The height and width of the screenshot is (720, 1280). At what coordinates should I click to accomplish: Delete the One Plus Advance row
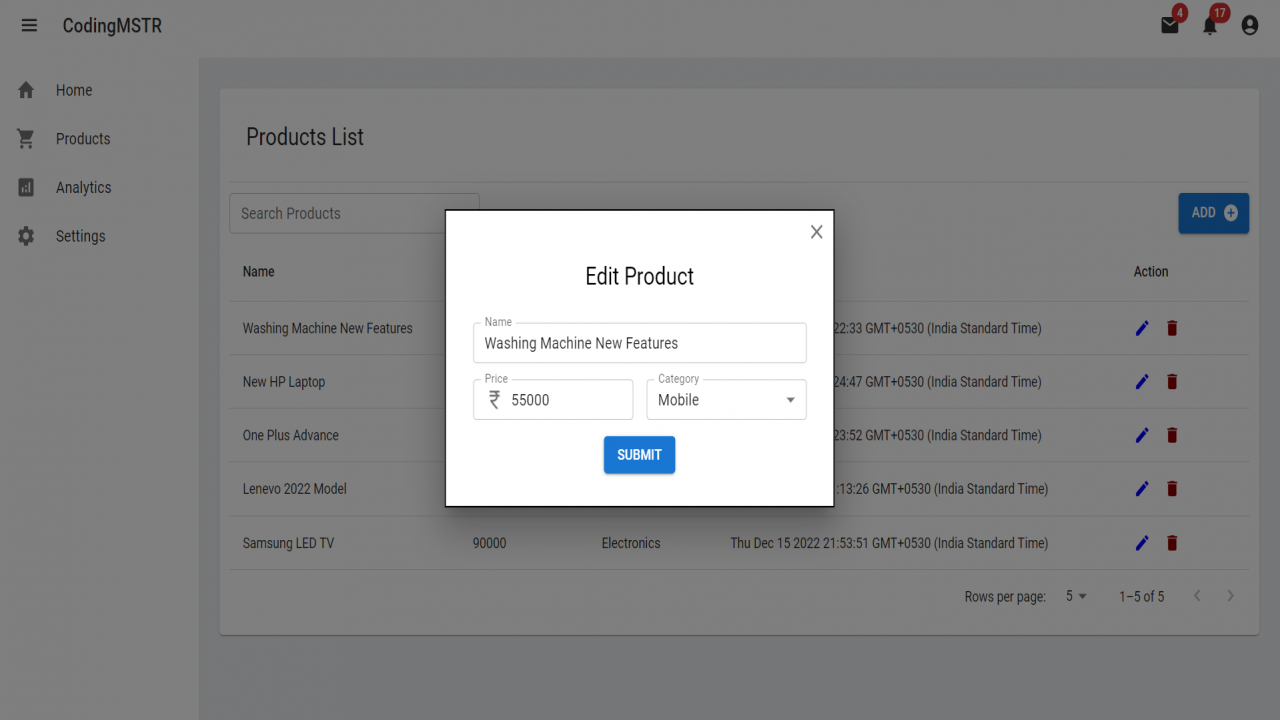[x=1172, y=435]
